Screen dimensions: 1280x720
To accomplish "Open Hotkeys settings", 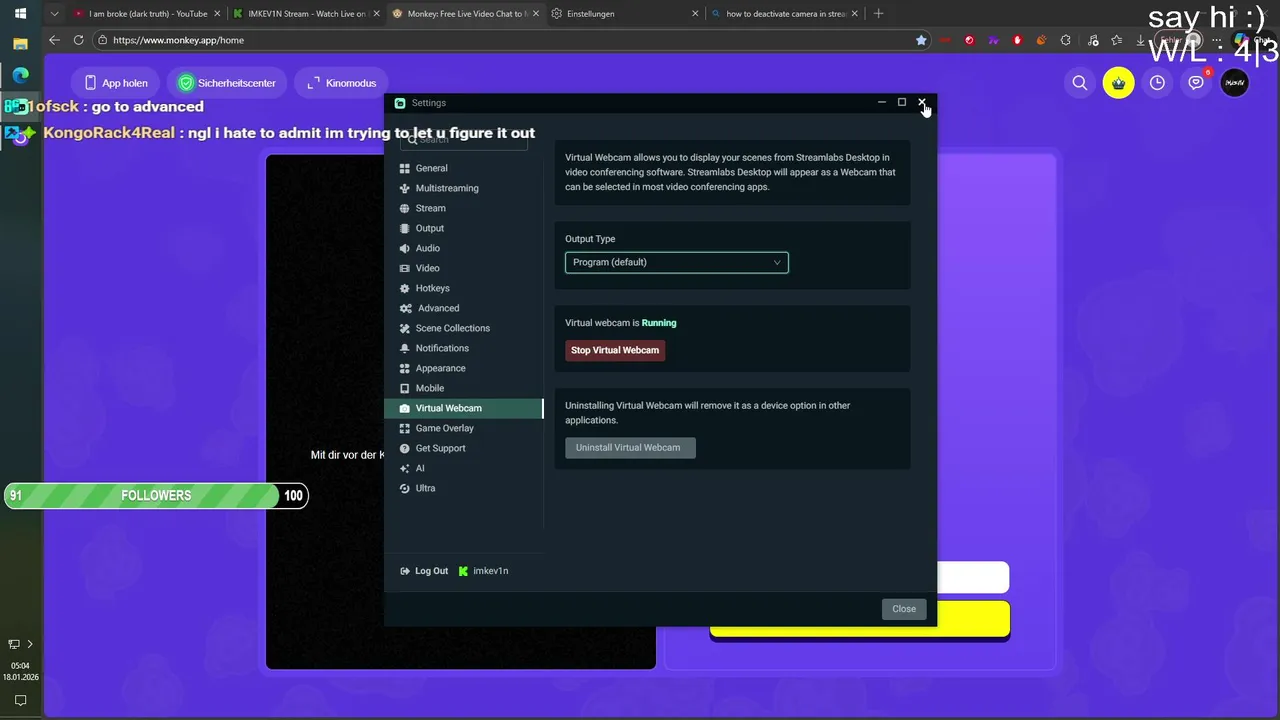I will pos(464,288).
